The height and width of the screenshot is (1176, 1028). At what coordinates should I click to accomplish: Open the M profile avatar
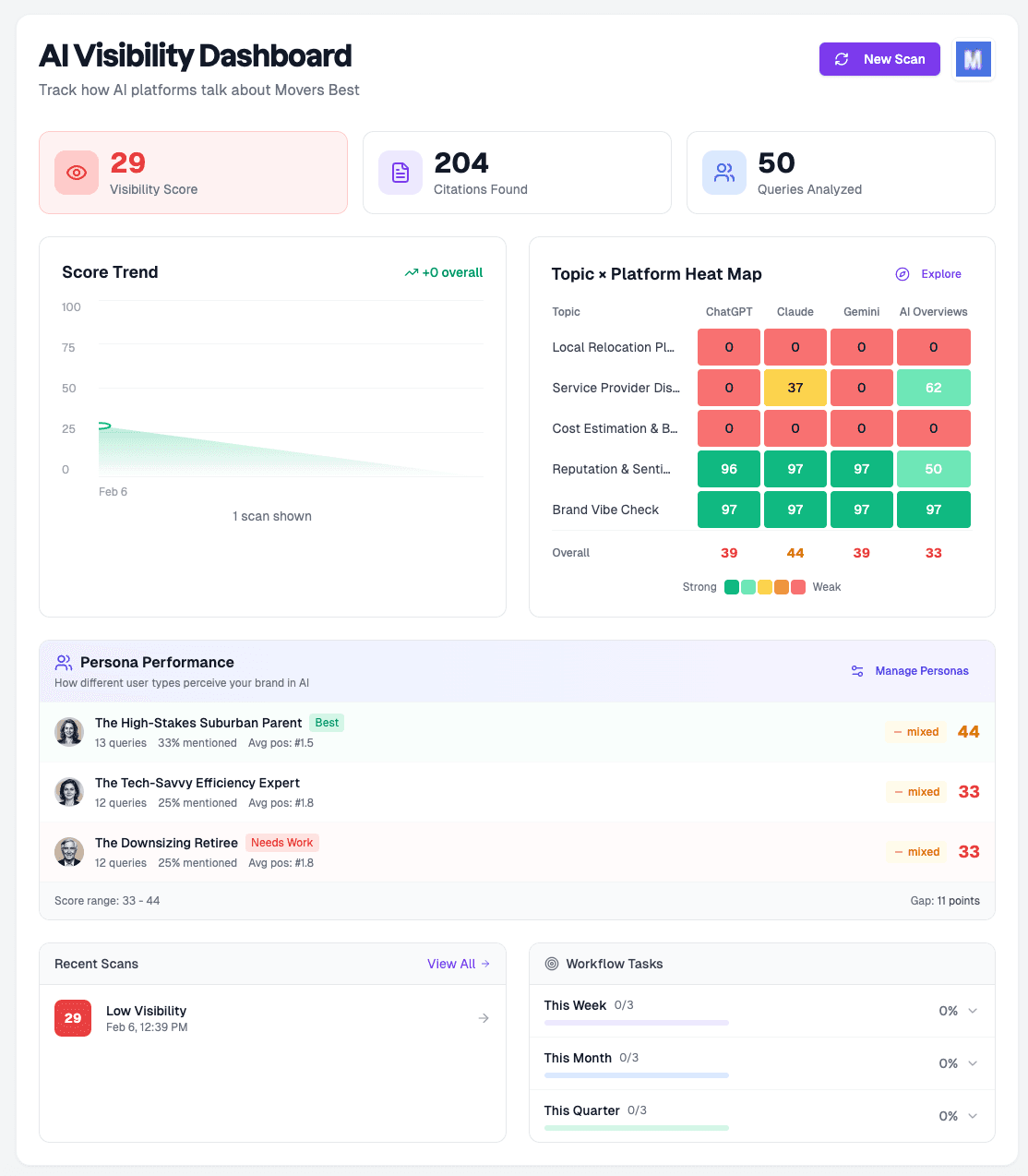[973, 58]
